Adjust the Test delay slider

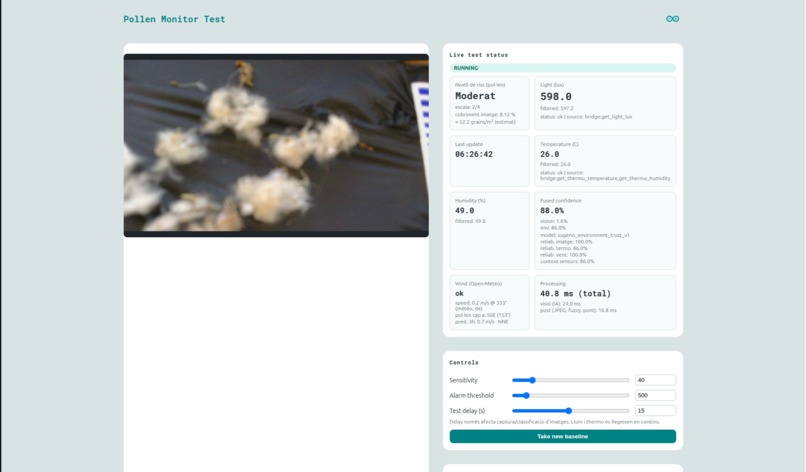click(571, 411)
